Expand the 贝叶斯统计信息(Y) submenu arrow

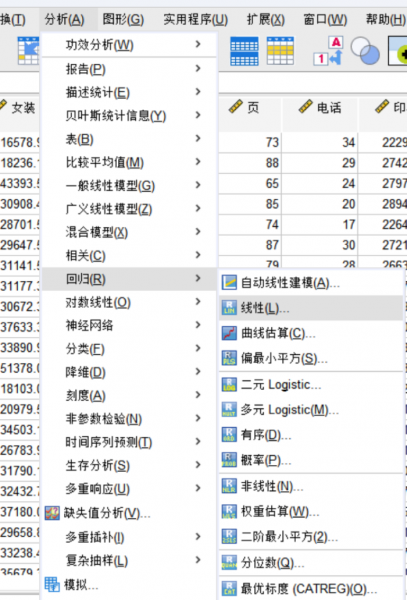pos(198,115)
